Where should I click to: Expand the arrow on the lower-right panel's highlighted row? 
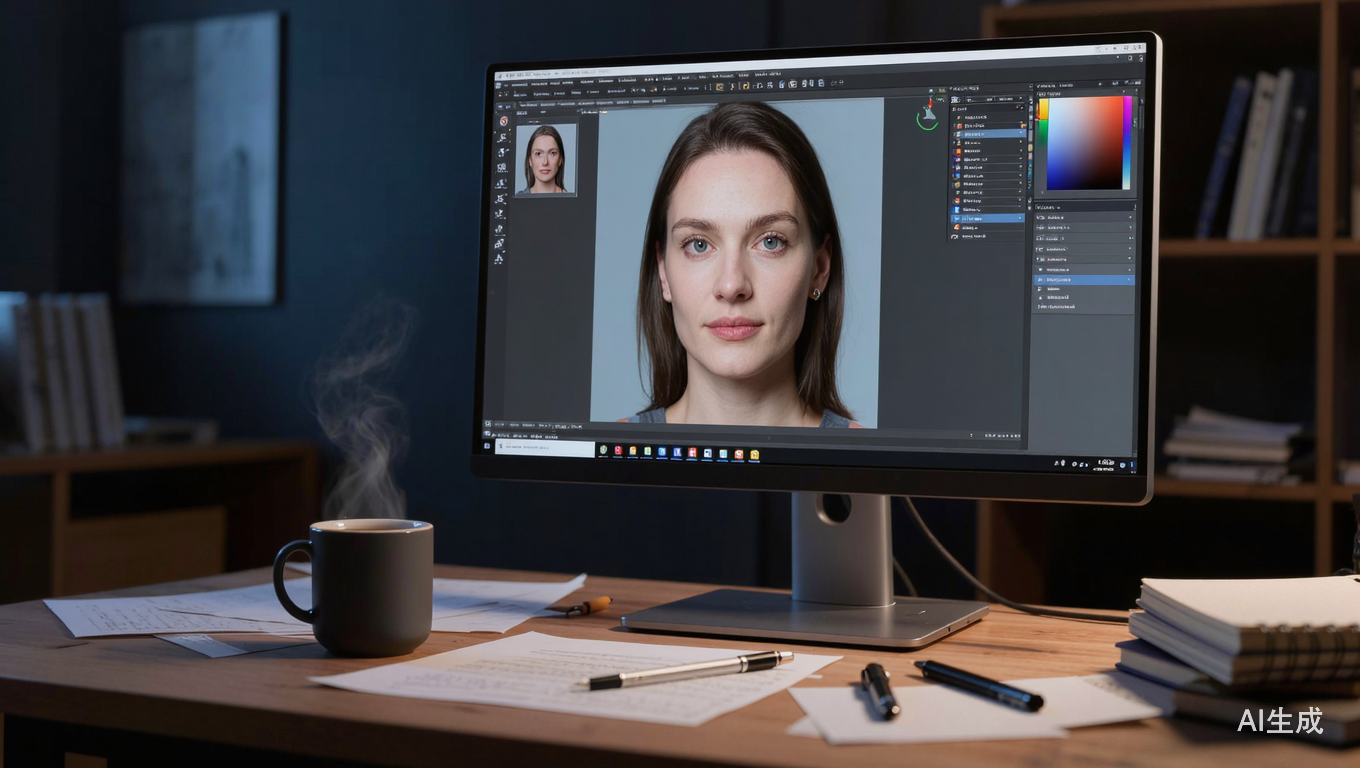point(1130,281)
